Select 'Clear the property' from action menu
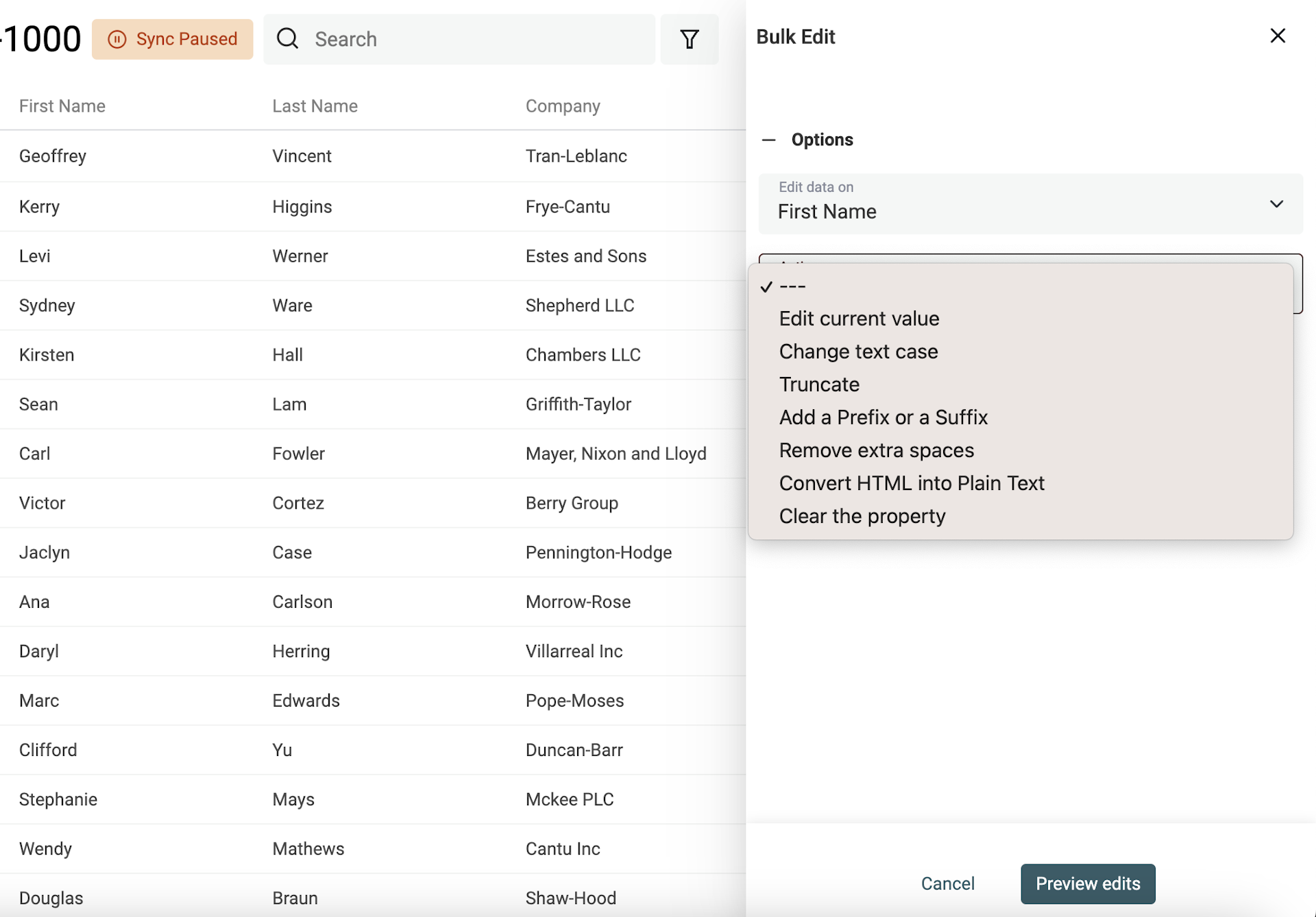The height and width of the screenshot is (917, 1316). click(863, 516)
